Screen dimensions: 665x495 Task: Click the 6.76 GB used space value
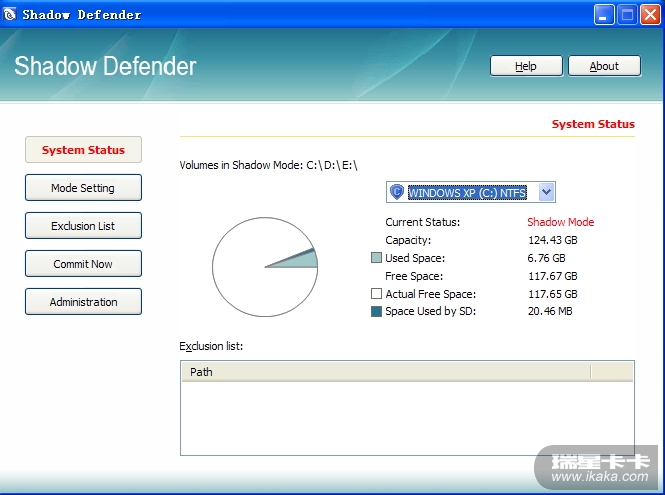click(546, 258)
